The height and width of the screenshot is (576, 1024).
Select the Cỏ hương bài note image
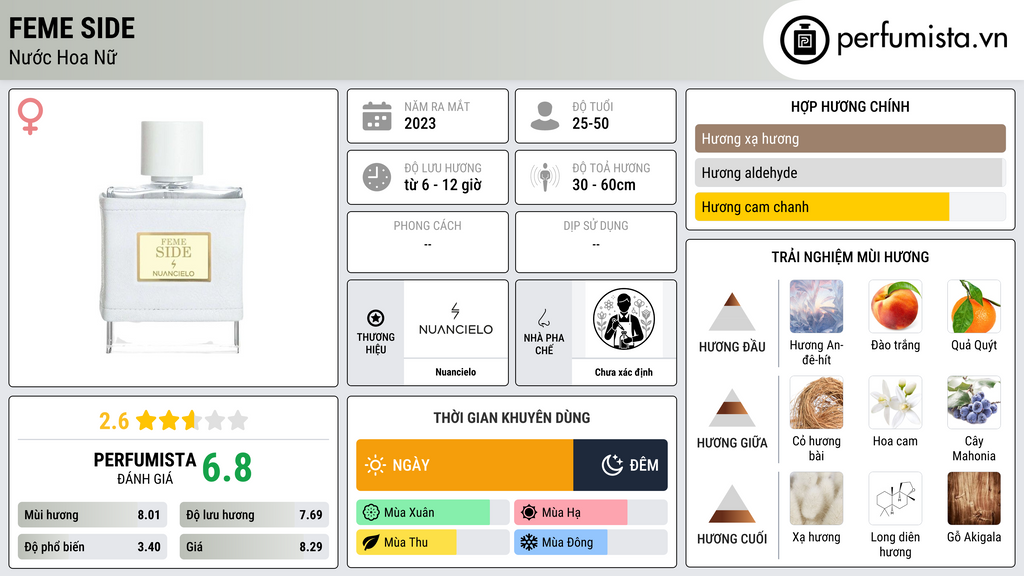pyautogui.click(x=816, y=402)
